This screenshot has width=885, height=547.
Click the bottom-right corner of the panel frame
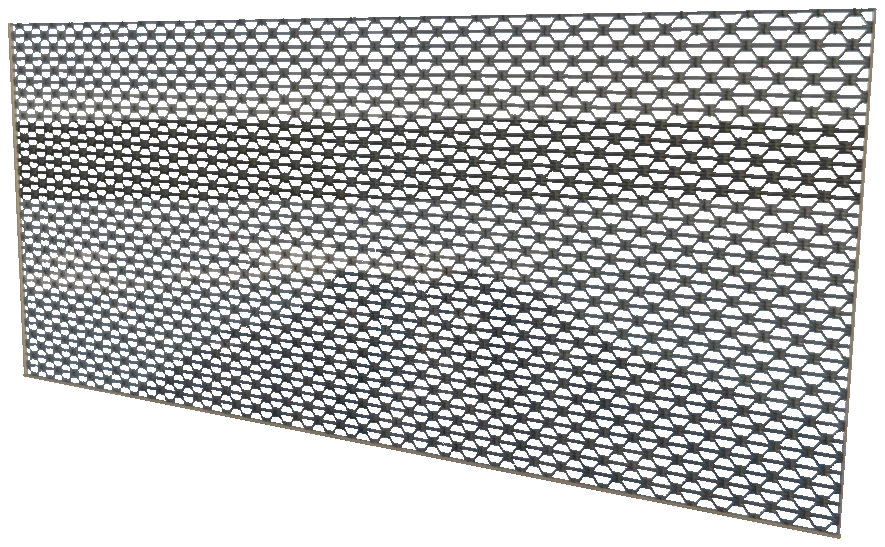(839, 535)
